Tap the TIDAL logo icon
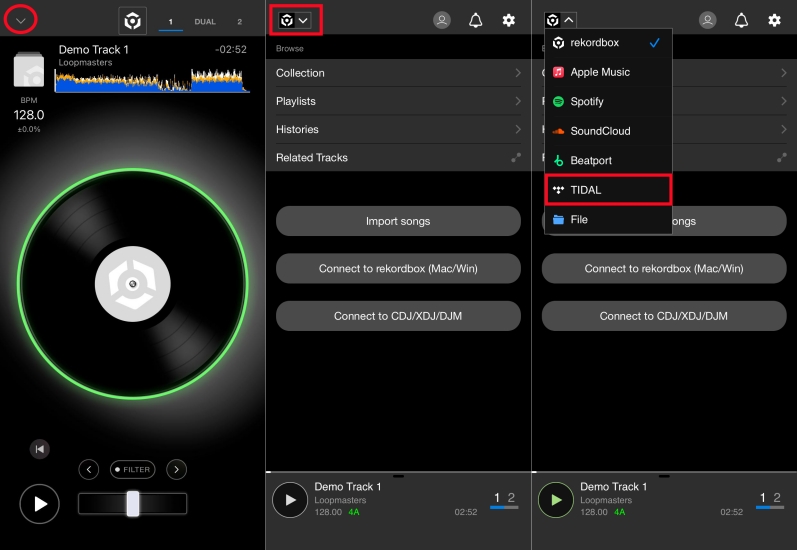Image resolution: width=797 pixels, height=550 pixels. tap(558, 190)
